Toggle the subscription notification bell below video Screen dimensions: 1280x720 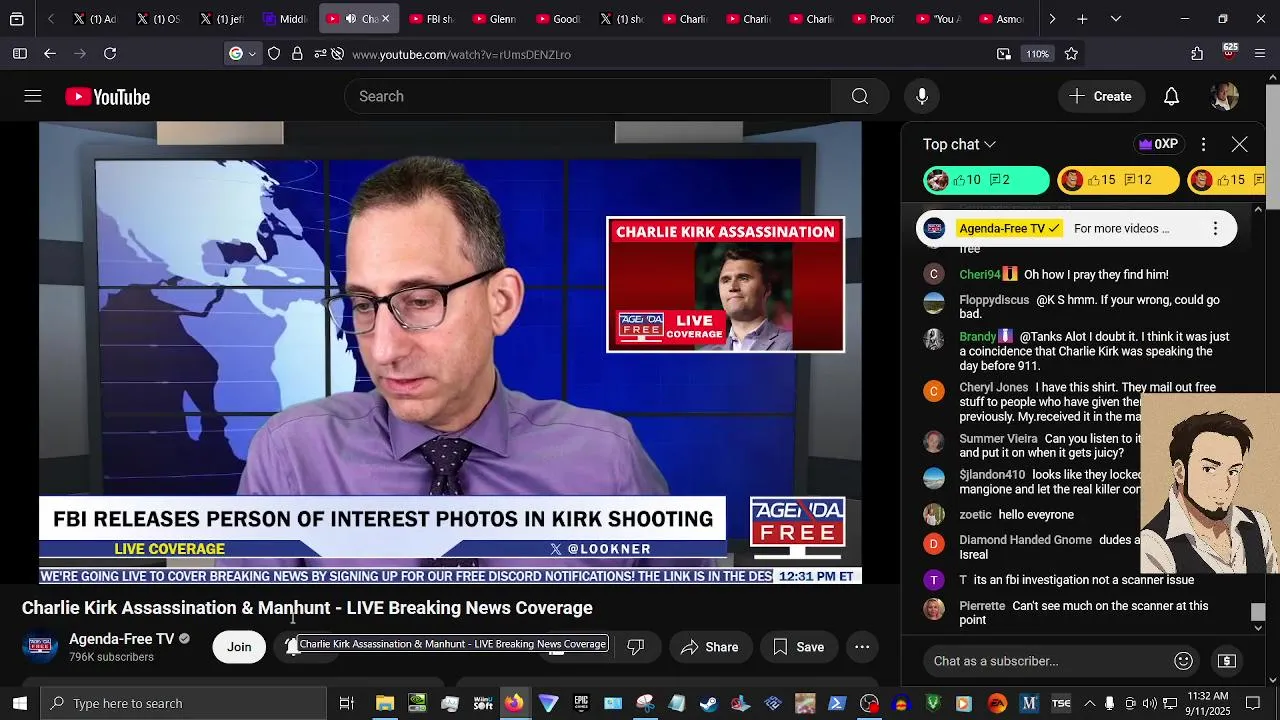click(292, 647)
